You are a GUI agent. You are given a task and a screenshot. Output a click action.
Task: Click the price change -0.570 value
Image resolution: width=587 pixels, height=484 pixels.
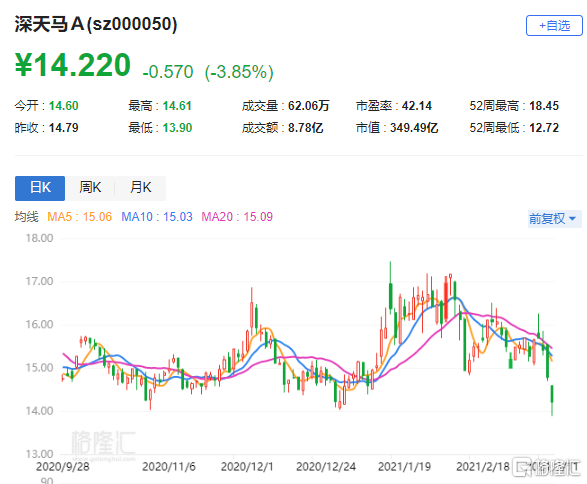click(168, 72)
